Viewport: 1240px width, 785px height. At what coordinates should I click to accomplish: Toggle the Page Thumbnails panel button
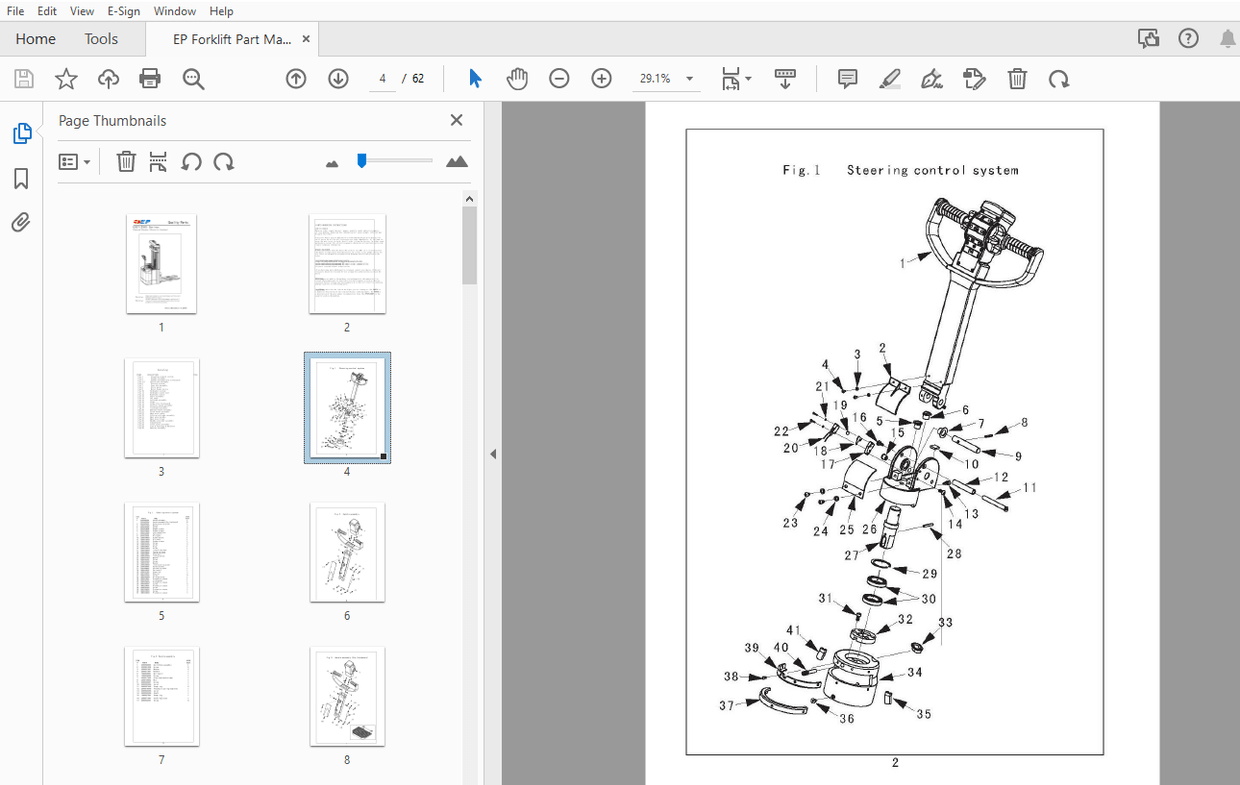coord(21,133)
